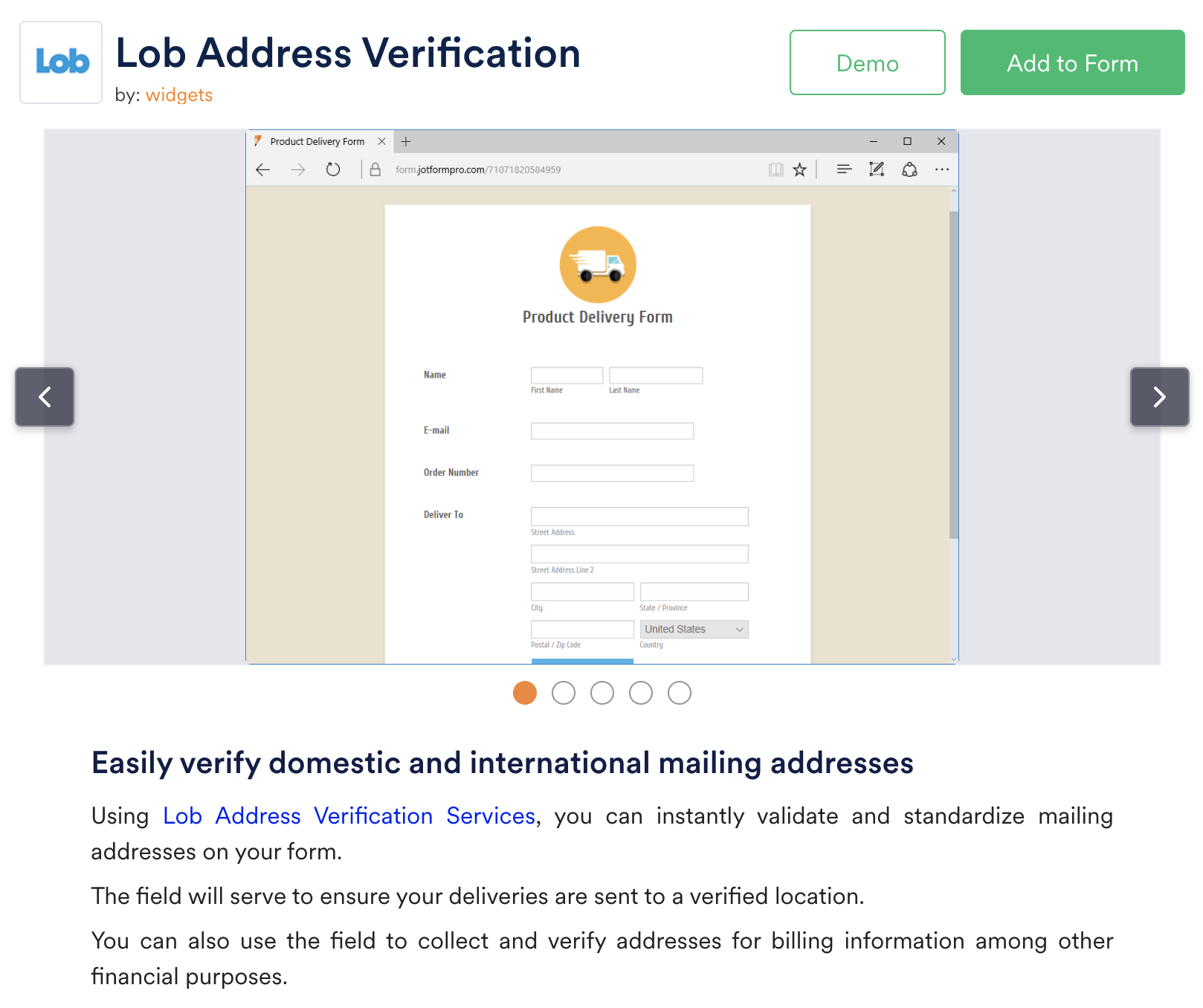The width and height of the screenshot is (1203, 1008).
Task: Click the Lob logo icon
Action: [x=61, y=62]
